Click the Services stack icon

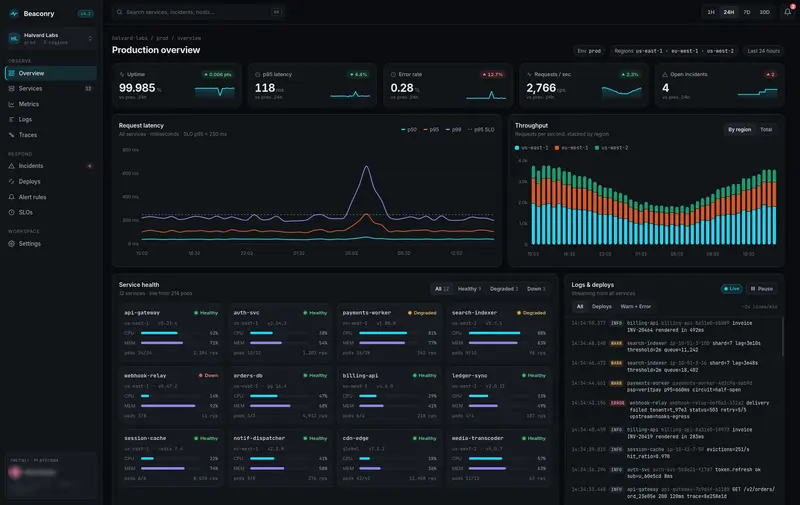(x=12, y=88)
